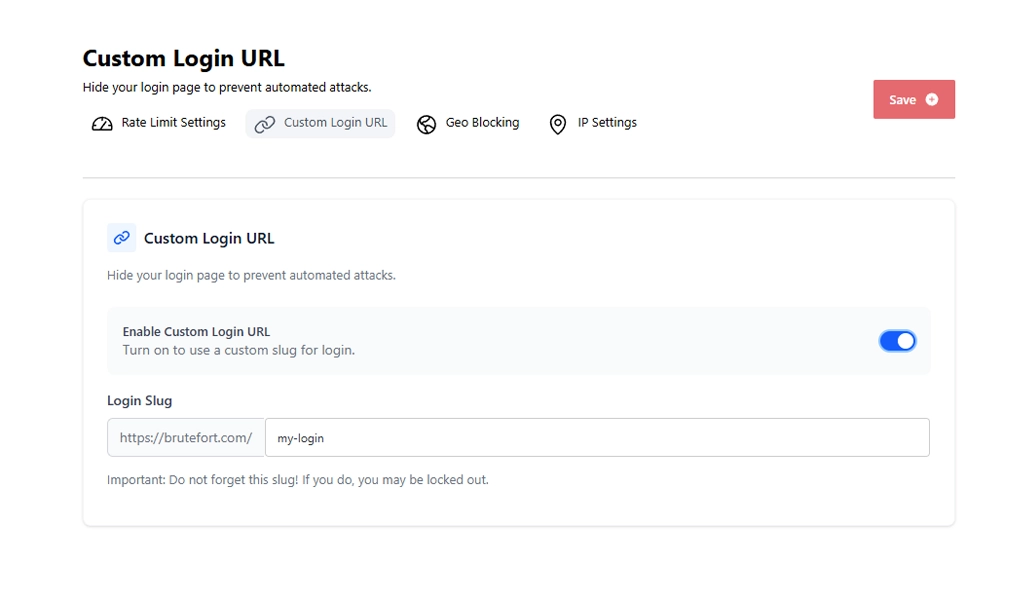The height and width of the screenshot is (589, 1024).
Task: Click the page subtitle under the main heading
Action: point(227,88)
